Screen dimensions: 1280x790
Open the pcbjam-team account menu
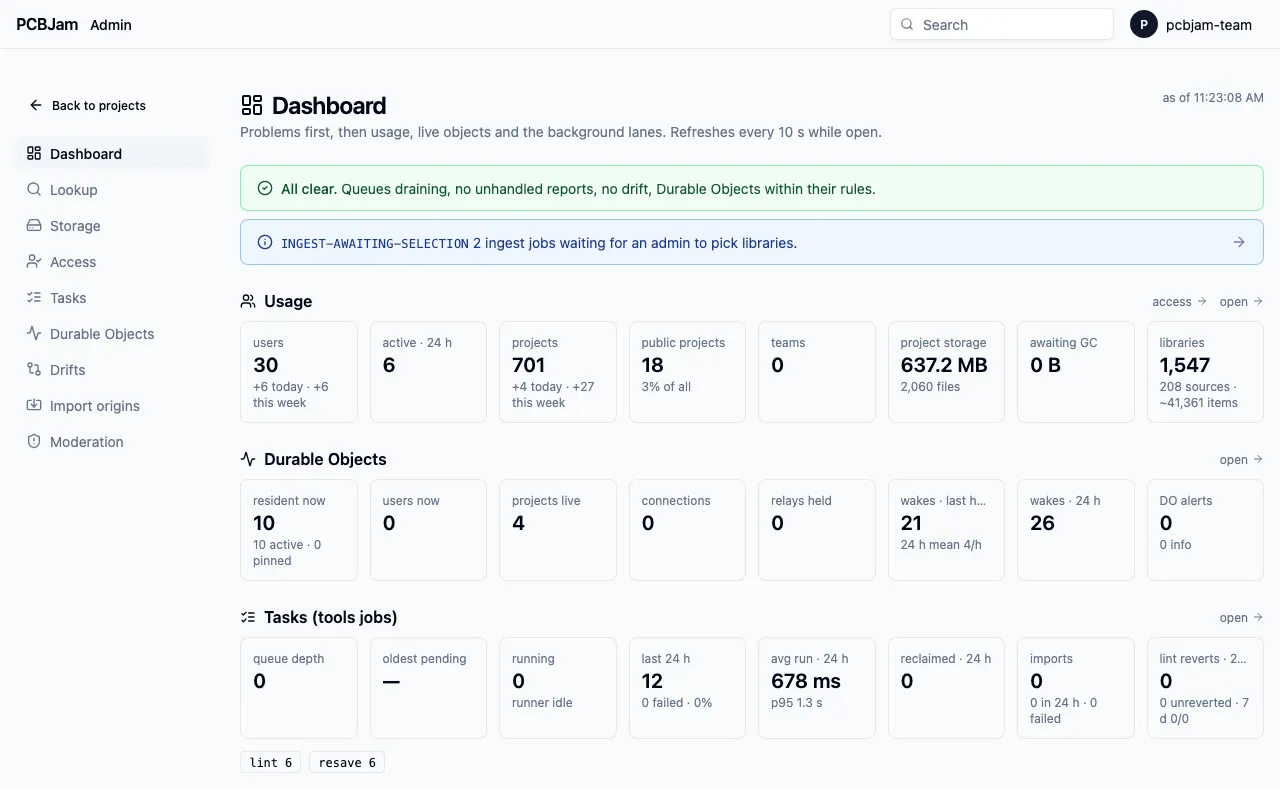tap(1191, 24)
